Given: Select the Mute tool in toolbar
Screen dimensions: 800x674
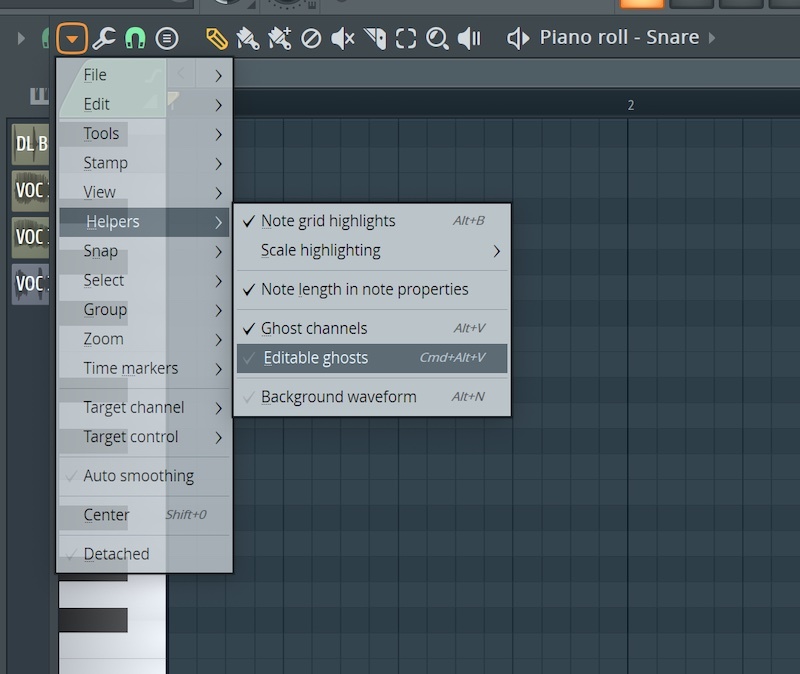Looking at the screenshot, I should point(342,39).
